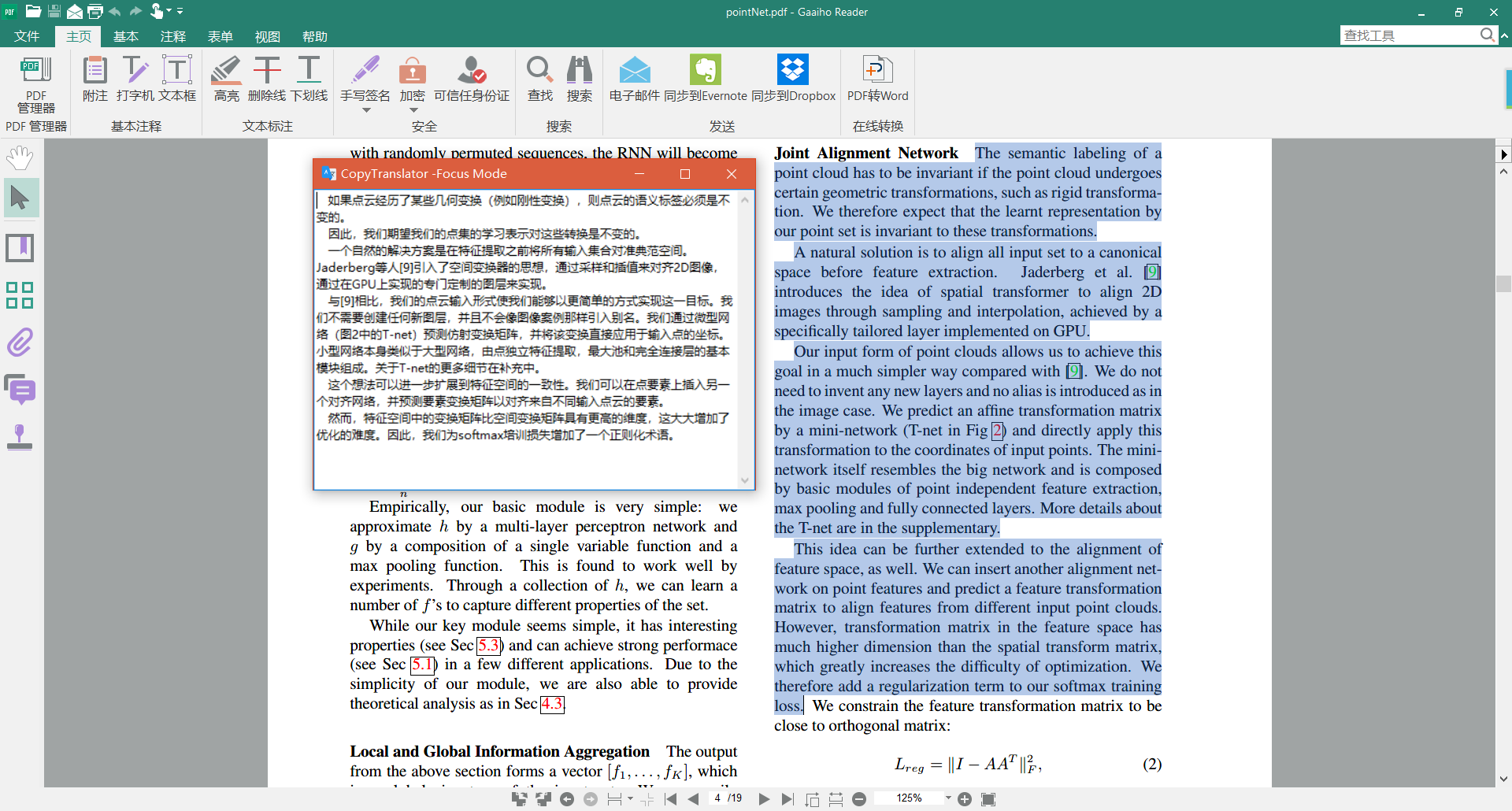
Task: Open the Find (查找) tool
Action: [539, 79]
